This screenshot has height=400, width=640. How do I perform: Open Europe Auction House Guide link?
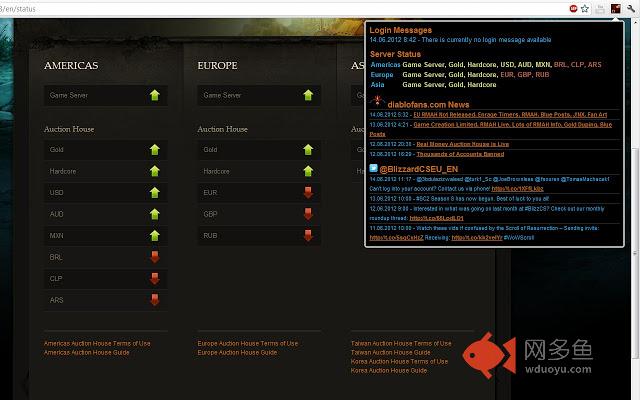pos(237,353)
